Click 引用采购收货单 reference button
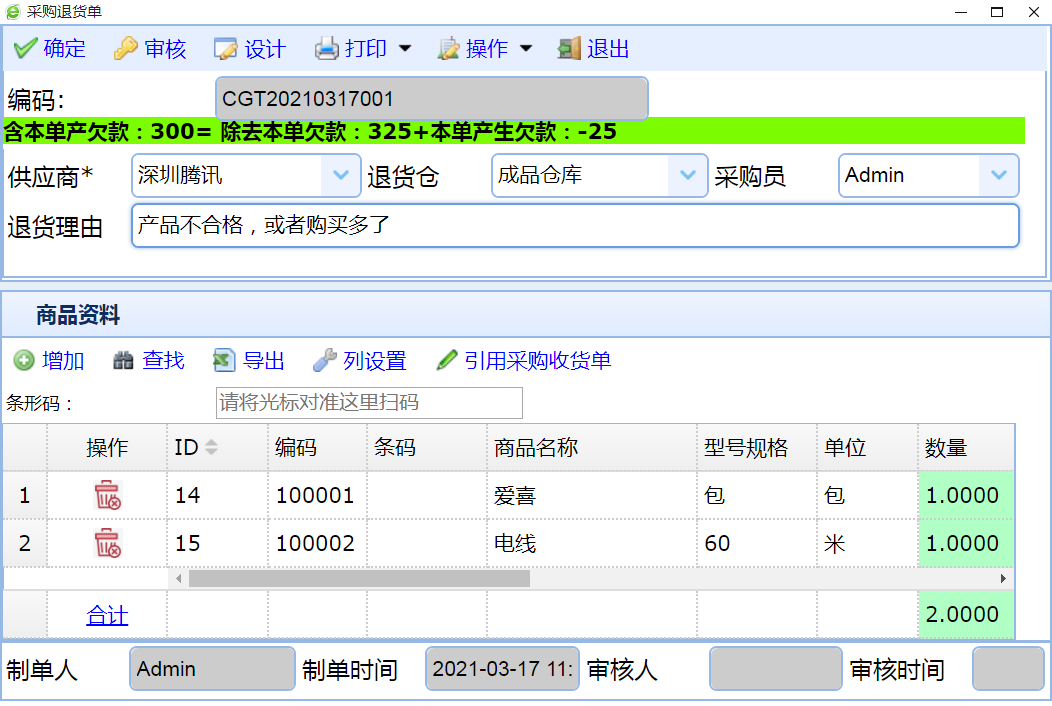This screenshot has height=706, width=1052. [524, 361]
